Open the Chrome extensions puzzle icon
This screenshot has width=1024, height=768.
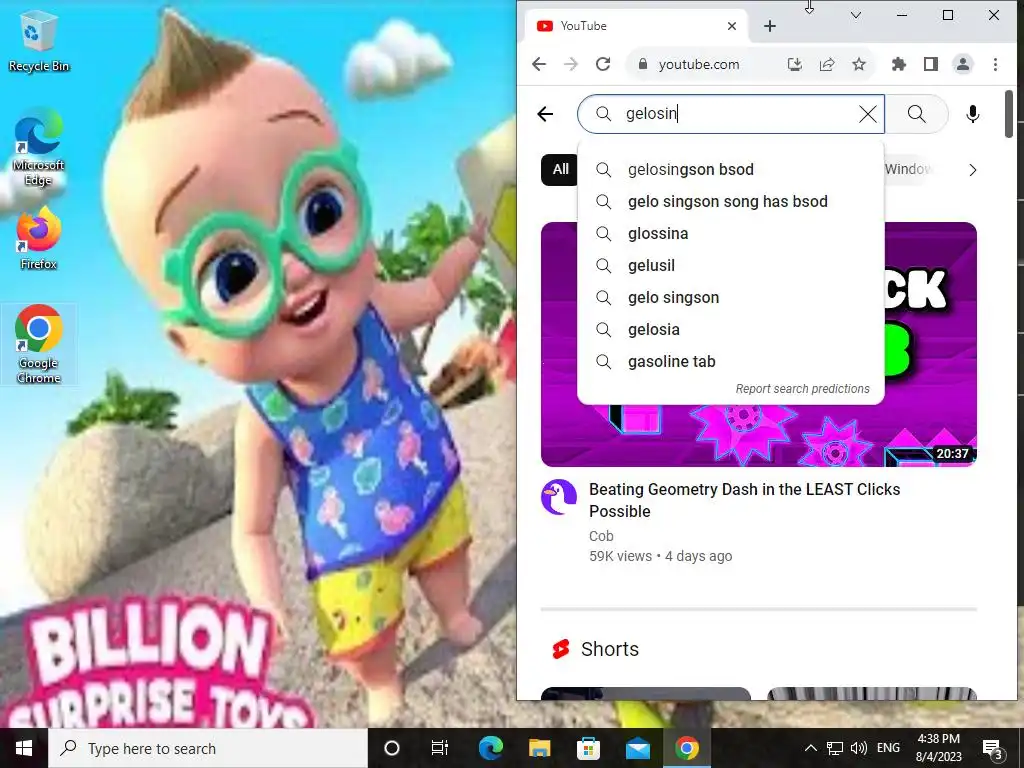[899, 64]
